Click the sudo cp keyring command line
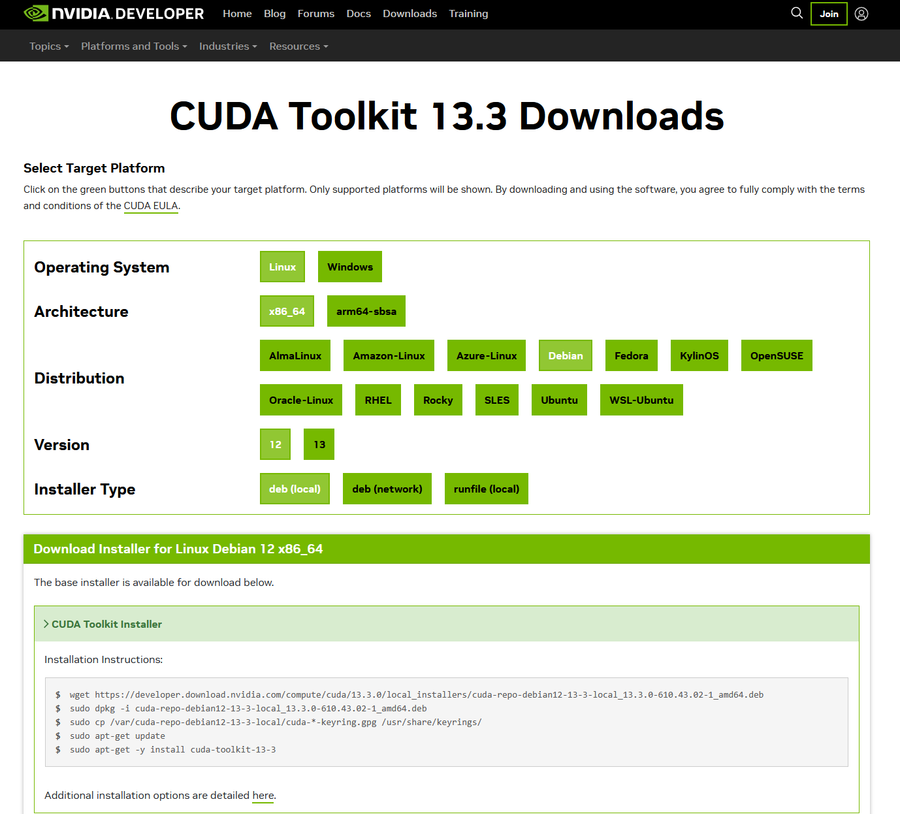 (x=276, y=722)
